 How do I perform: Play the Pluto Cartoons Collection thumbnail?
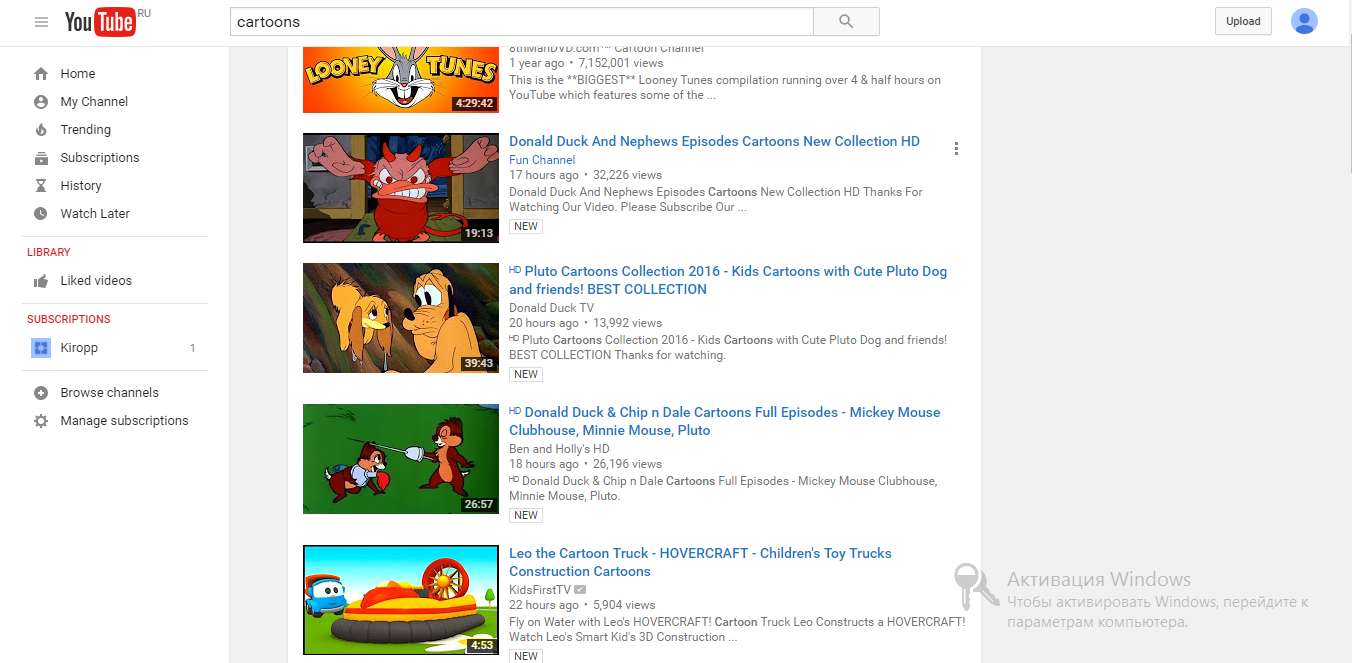click(x=401, y=318)
